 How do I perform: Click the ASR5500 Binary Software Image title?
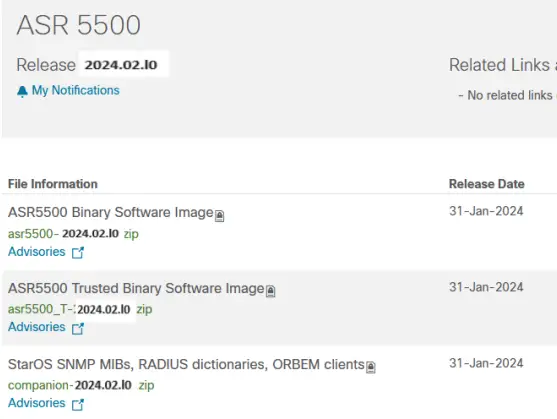pos(110,212)
